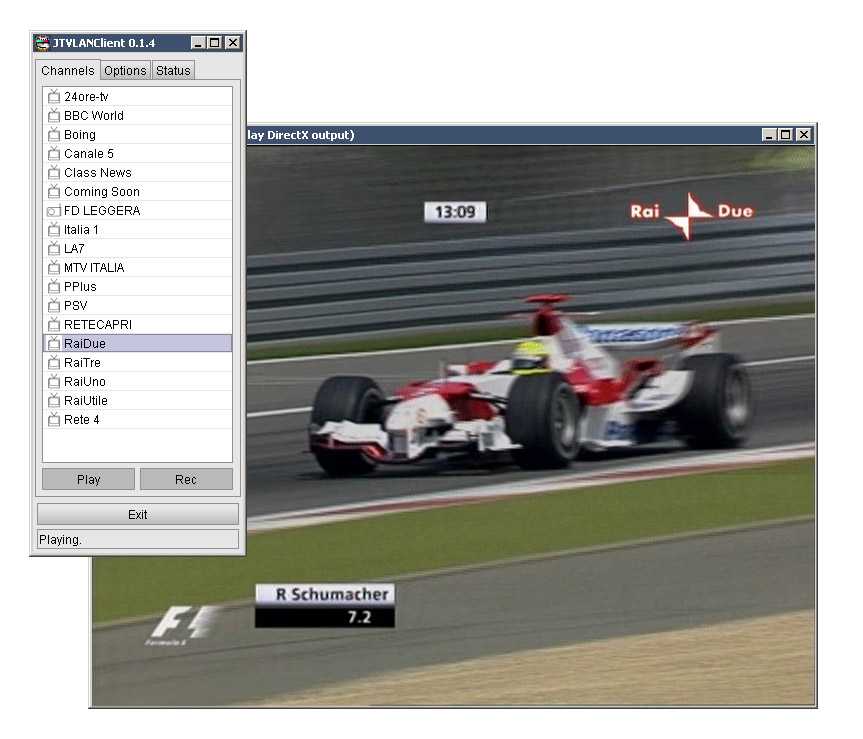Click the TV icon beside RETECAPRI
Image resolution: width=863 pixels, height=739 pixels.
[53, 325]
